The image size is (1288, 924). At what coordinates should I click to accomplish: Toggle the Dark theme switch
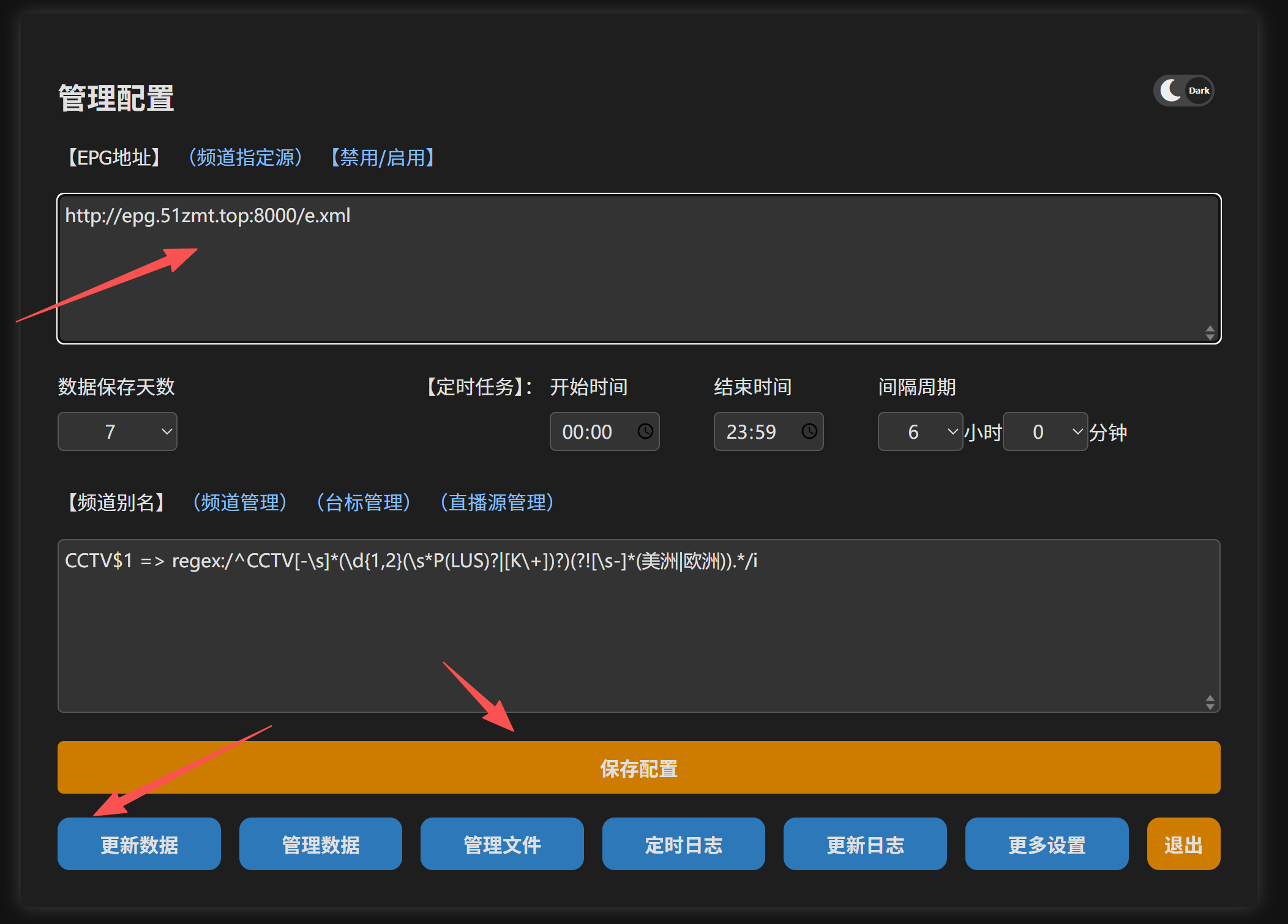1183,91
